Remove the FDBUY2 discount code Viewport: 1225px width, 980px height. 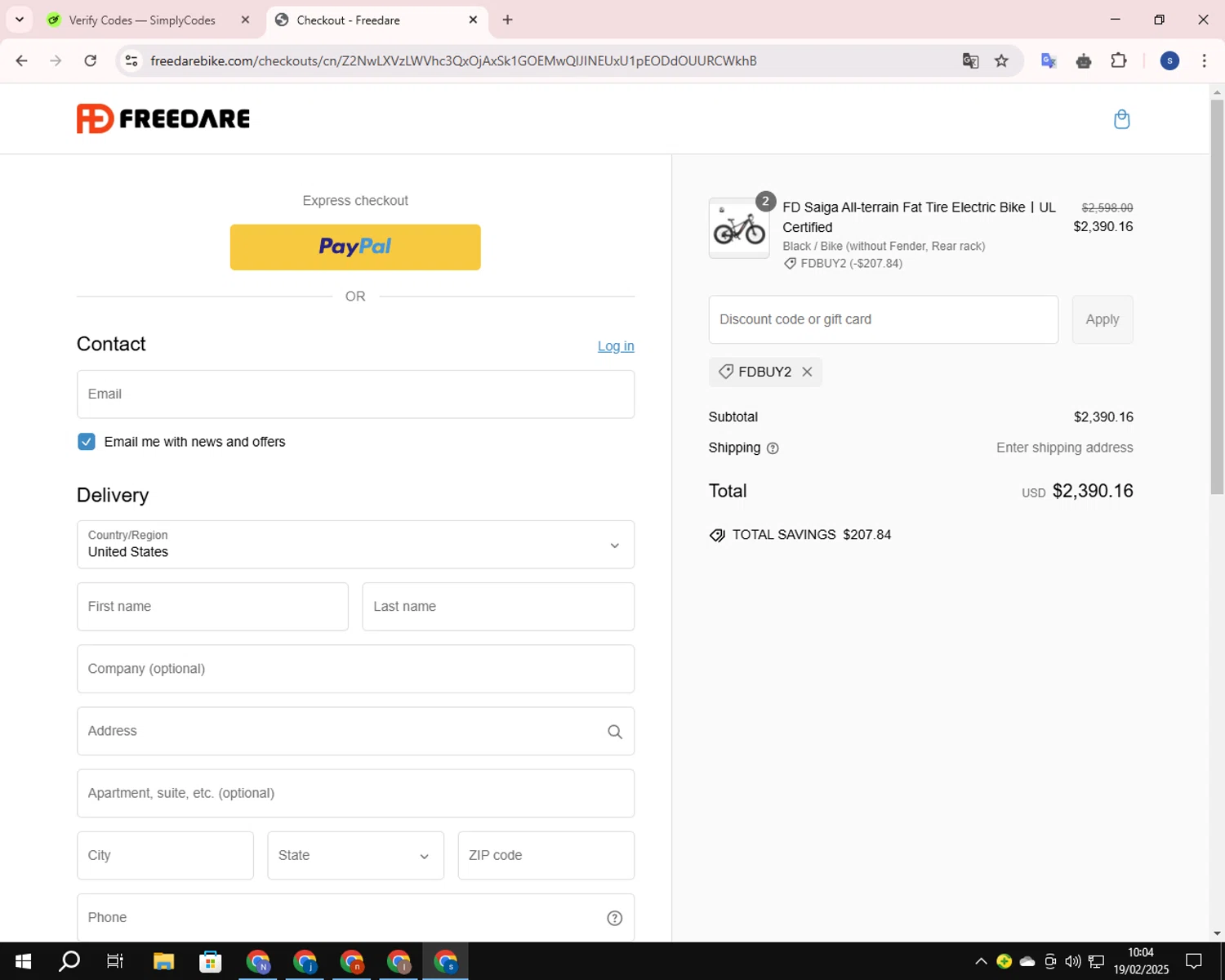coord(807,372)
